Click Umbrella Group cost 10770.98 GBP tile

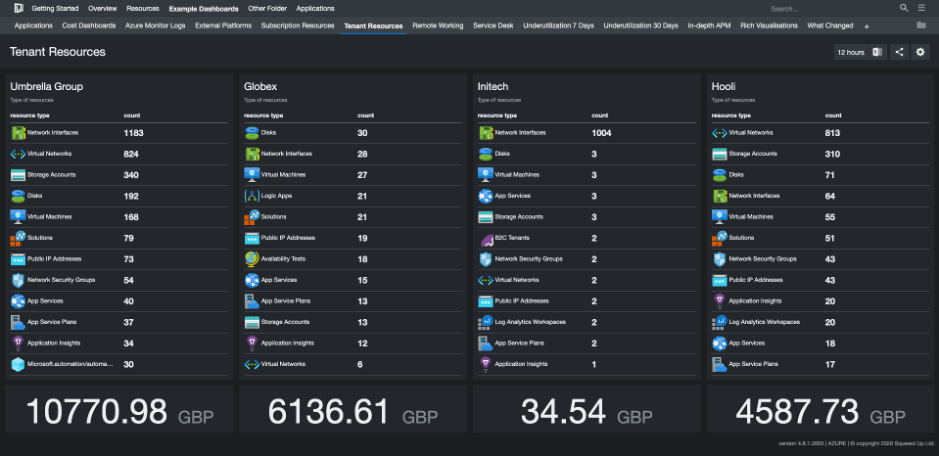tap(119, 409)
